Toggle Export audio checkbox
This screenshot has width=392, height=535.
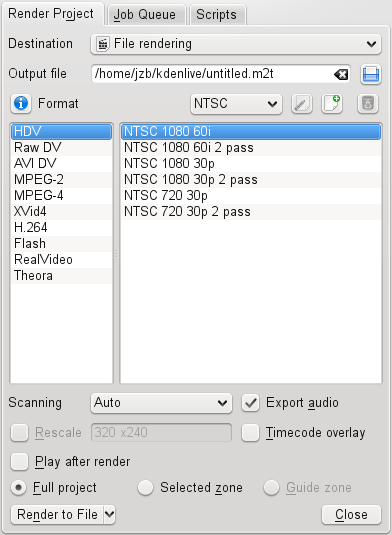coord(250,403)
